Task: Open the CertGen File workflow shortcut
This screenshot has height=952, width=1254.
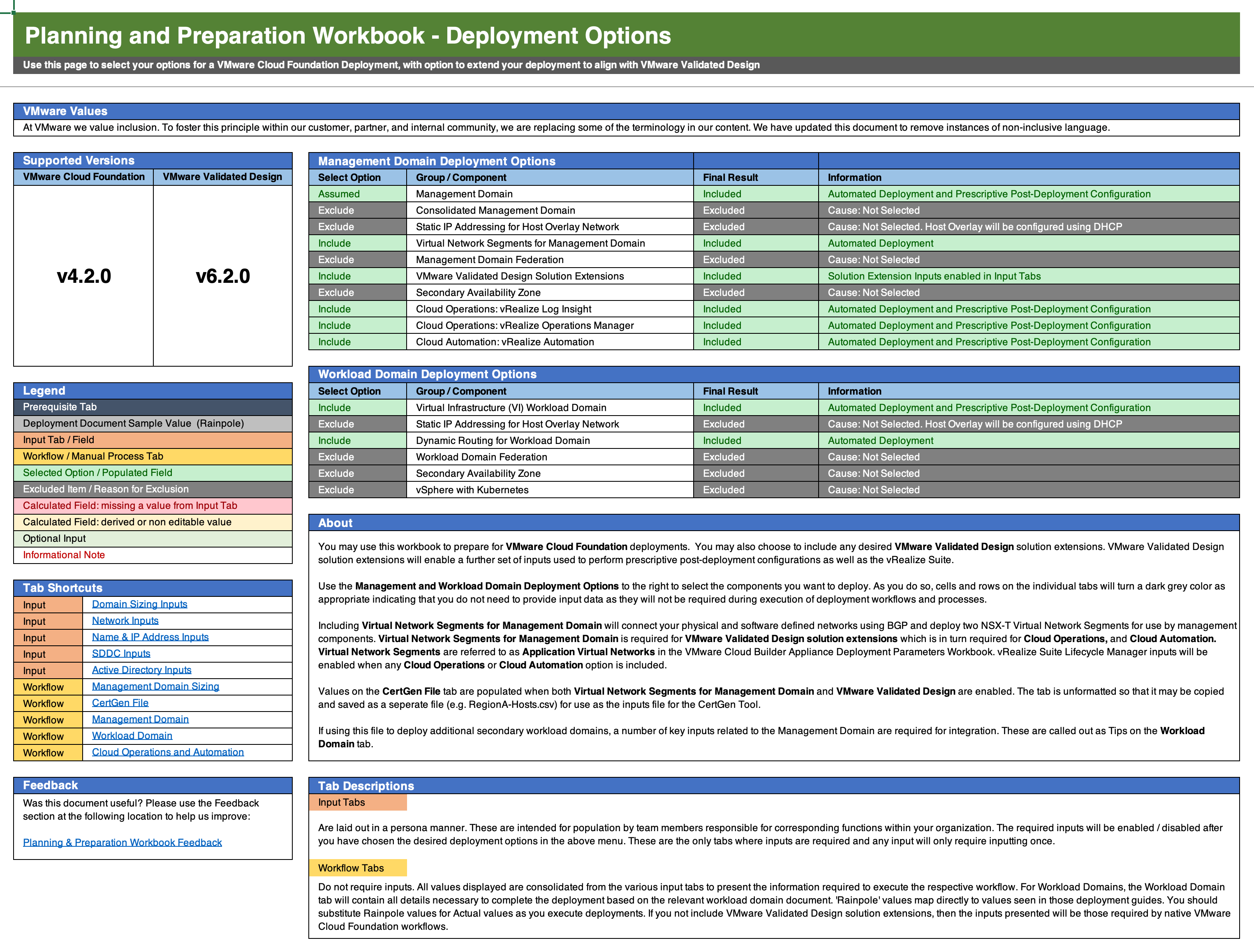Action: coord(120,702)
